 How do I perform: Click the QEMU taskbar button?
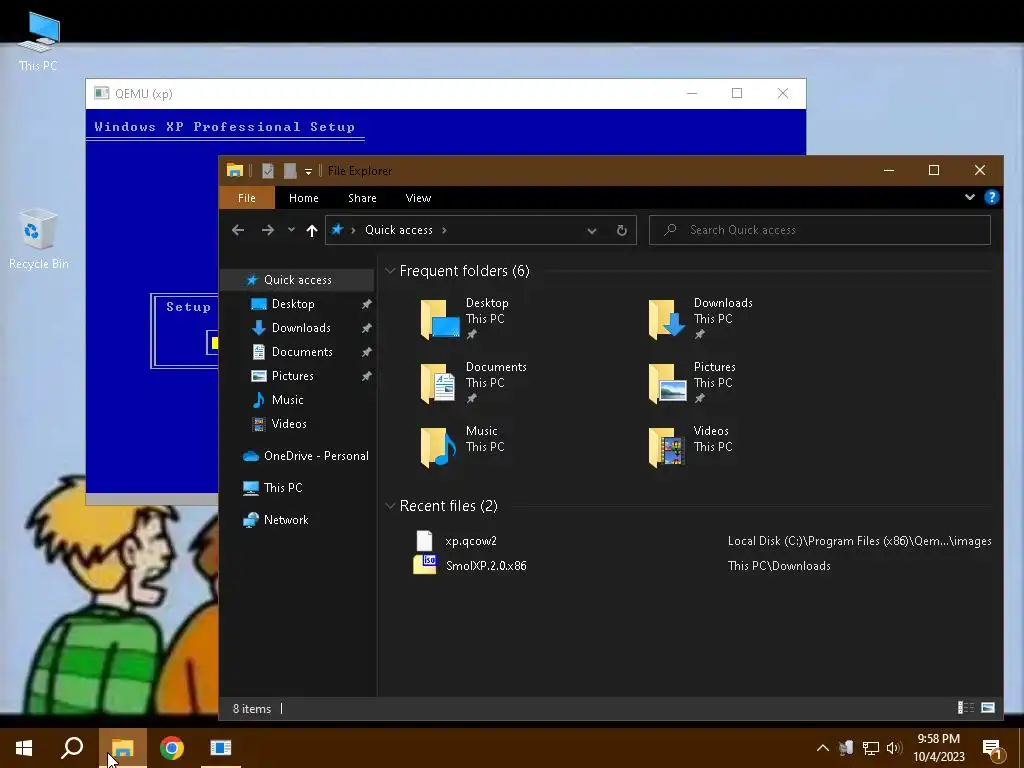point(221,748)
